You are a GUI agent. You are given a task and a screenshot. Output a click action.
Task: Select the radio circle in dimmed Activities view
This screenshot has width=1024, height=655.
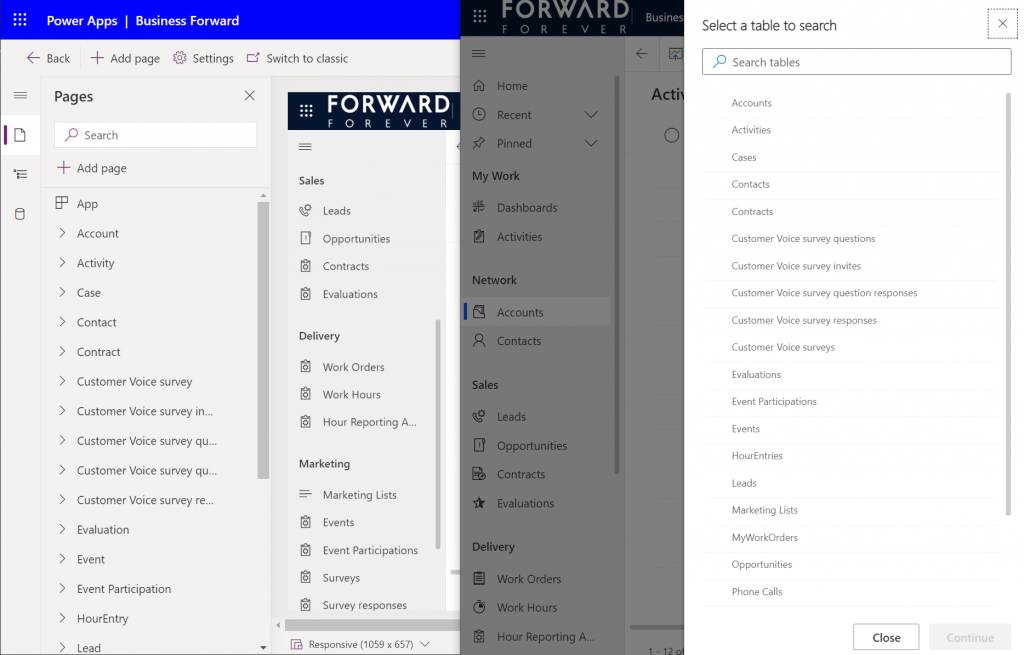pos(671,135)
